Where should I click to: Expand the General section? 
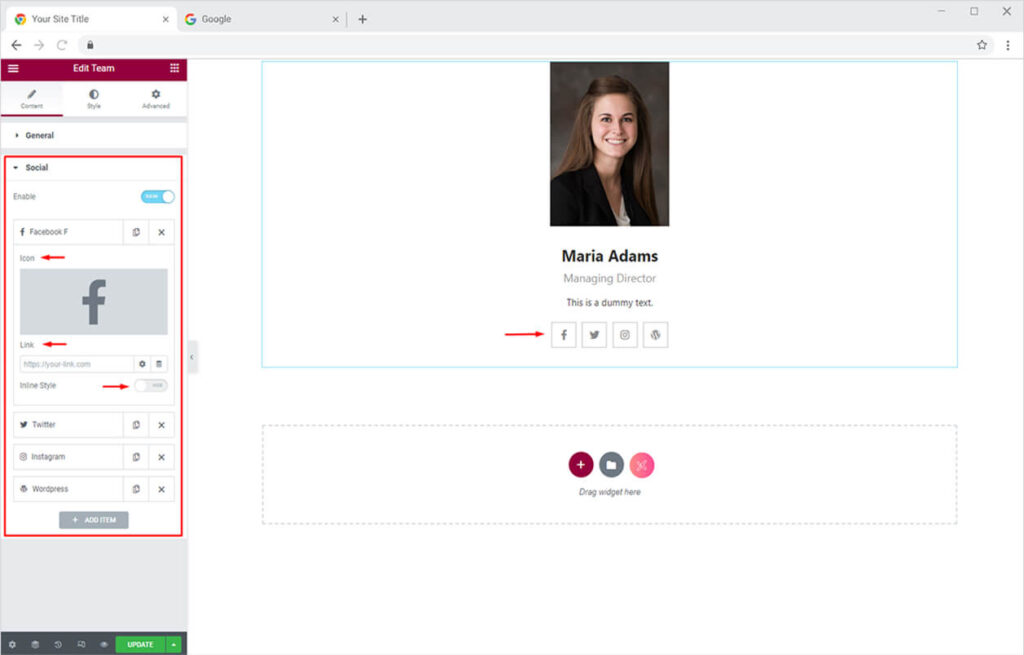39,135
